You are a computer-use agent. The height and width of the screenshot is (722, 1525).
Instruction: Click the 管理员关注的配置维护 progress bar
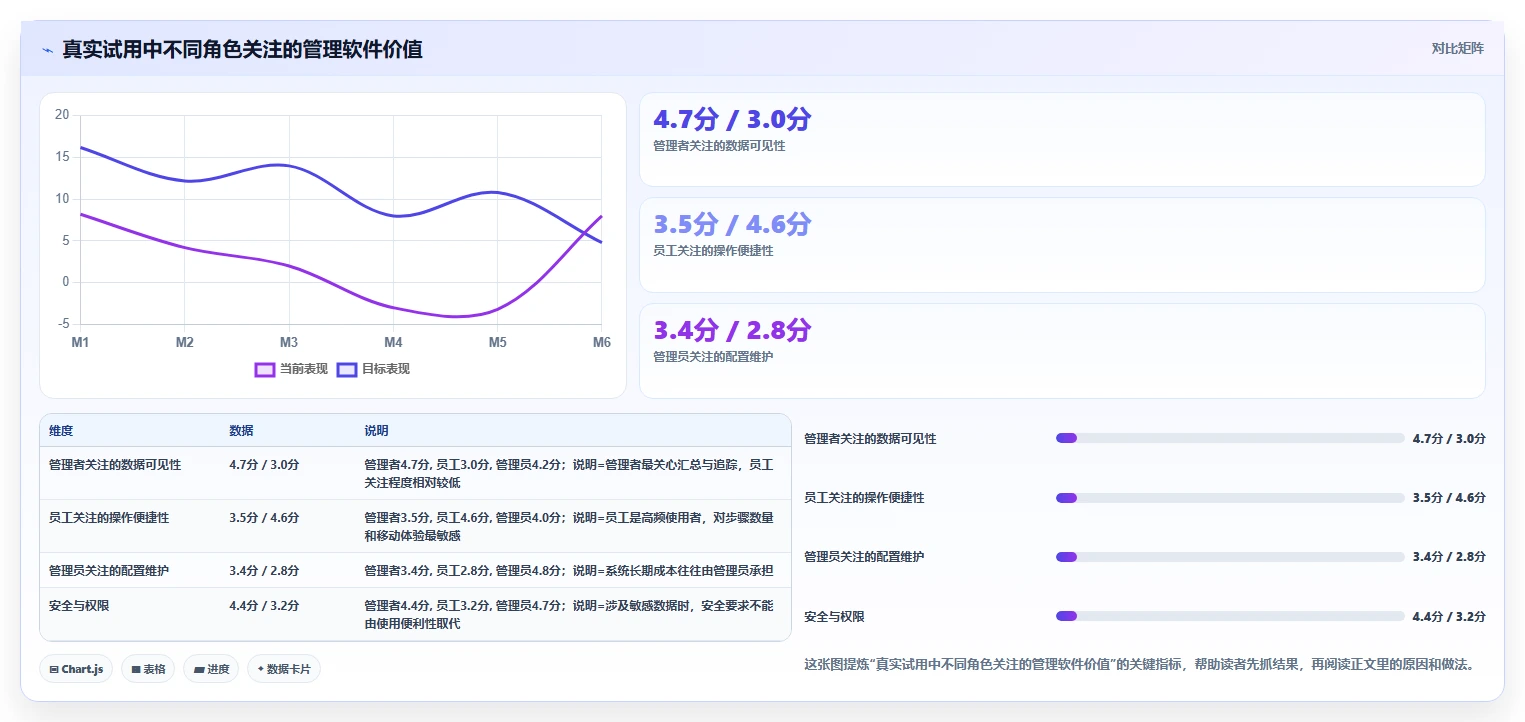pyautogui.click(x=1230, y=557)
